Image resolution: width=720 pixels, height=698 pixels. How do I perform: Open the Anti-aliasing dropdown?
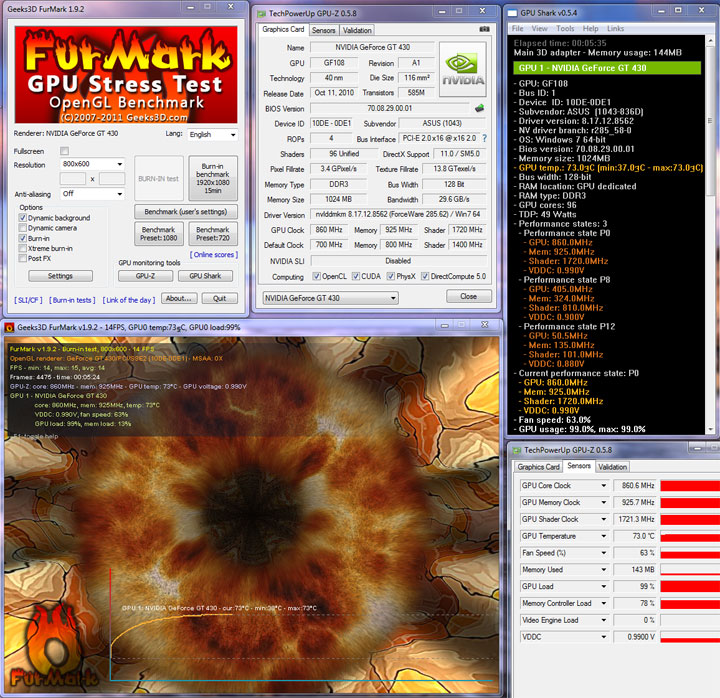(x=92, y=194)
